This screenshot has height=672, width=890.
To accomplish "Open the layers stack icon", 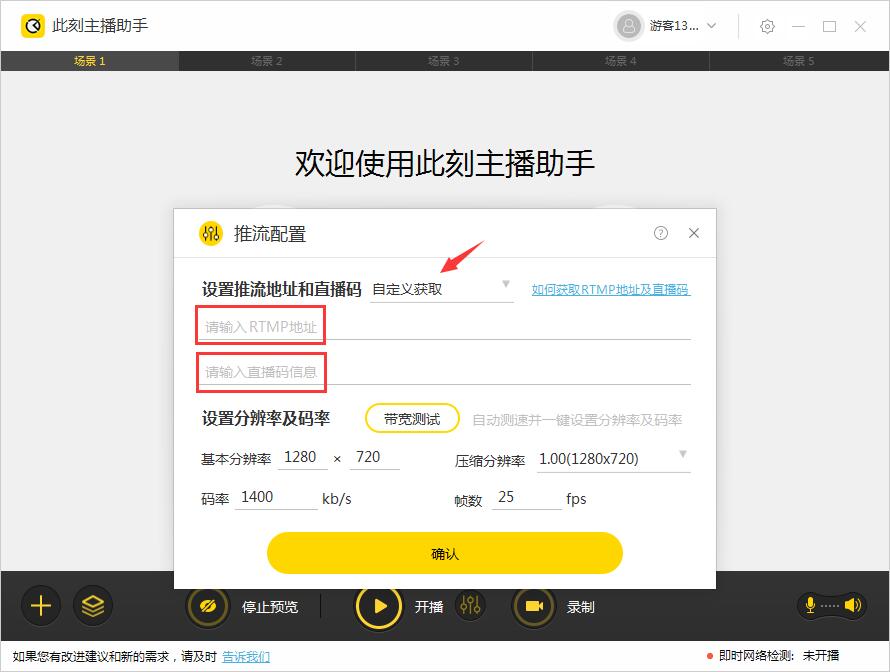I will coord(93,606).
